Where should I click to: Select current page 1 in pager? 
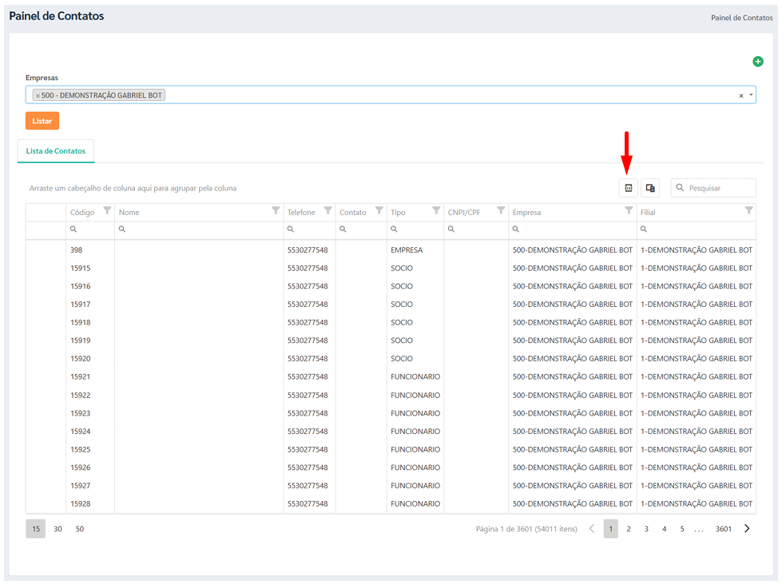click(x=610, y=529)
